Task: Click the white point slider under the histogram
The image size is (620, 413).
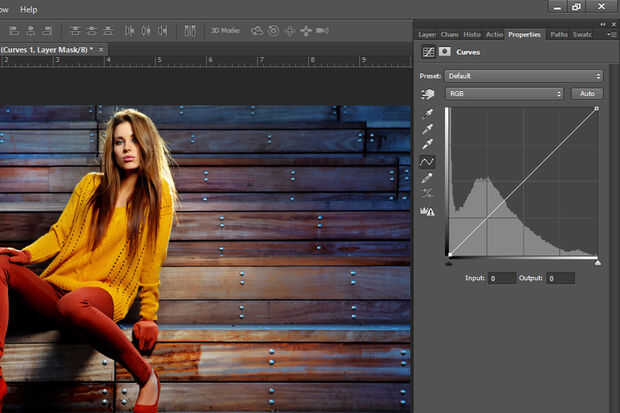Action: pos(597,262)
